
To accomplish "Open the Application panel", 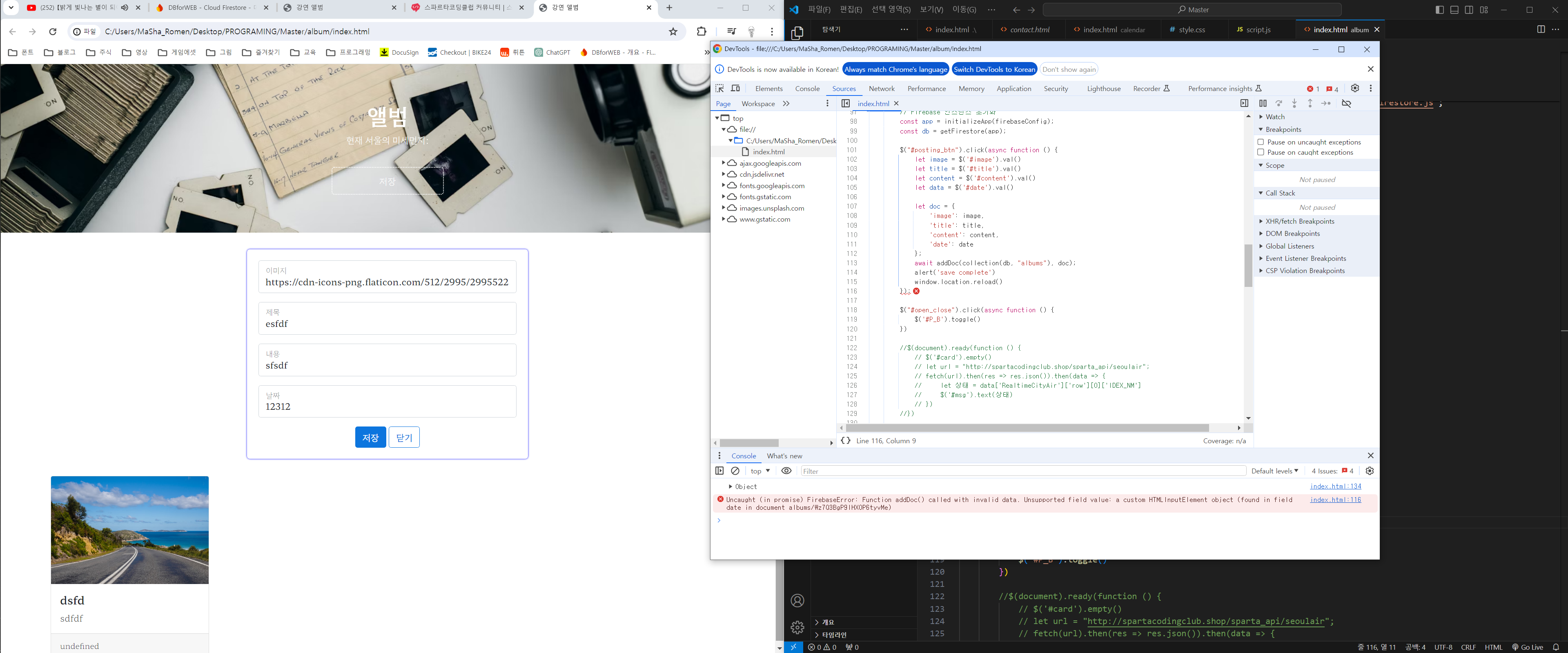I will pyautogui.click(x=1013, y=89).
